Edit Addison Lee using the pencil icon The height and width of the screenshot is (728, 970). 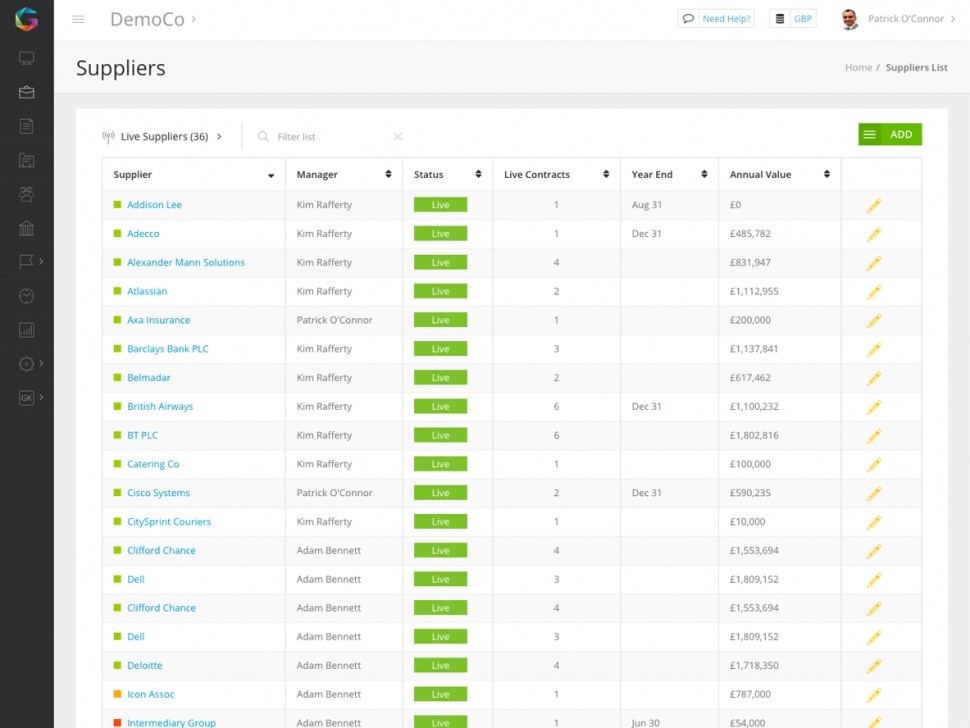point(873,205)
